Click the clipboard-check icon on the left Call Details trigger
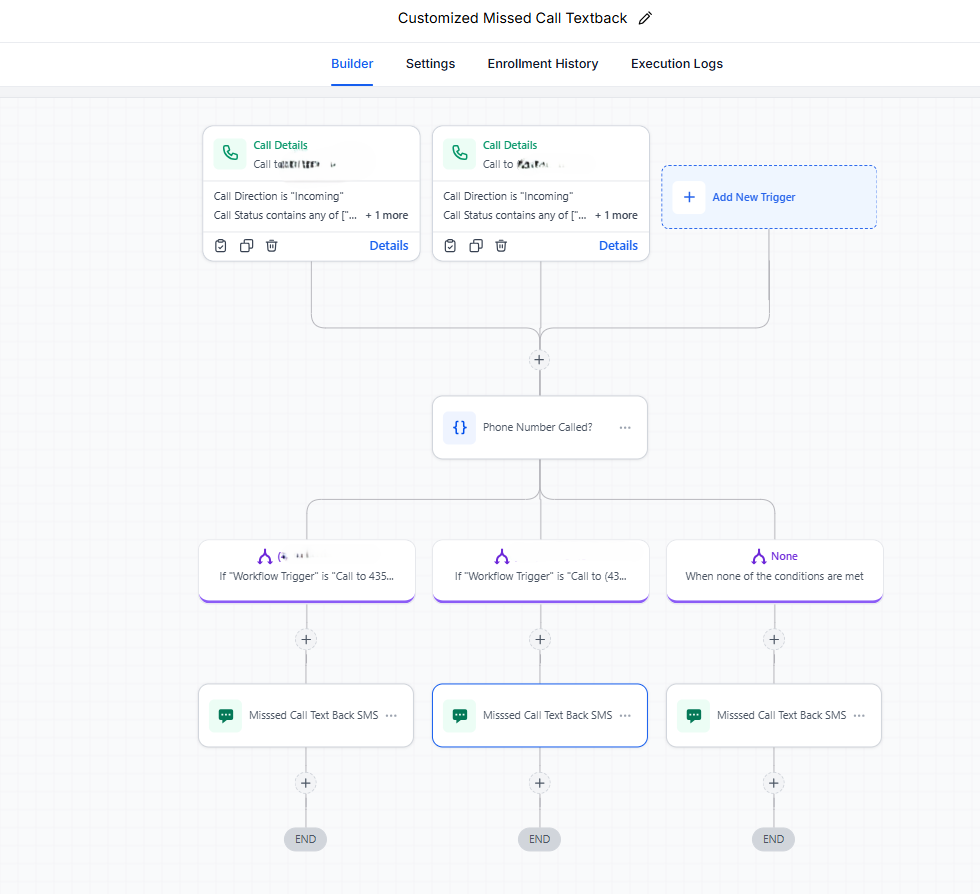Viewport: 980px width, 894px height. pyautogui.click(x=221, y=246)
